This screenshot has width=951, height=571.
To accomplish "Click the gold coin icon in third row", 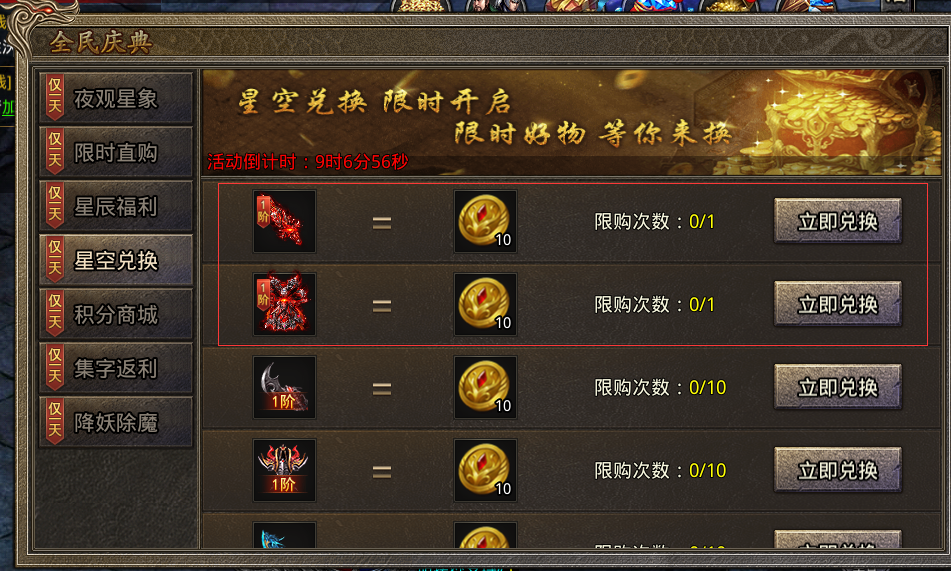I will [x=485, y=387].
